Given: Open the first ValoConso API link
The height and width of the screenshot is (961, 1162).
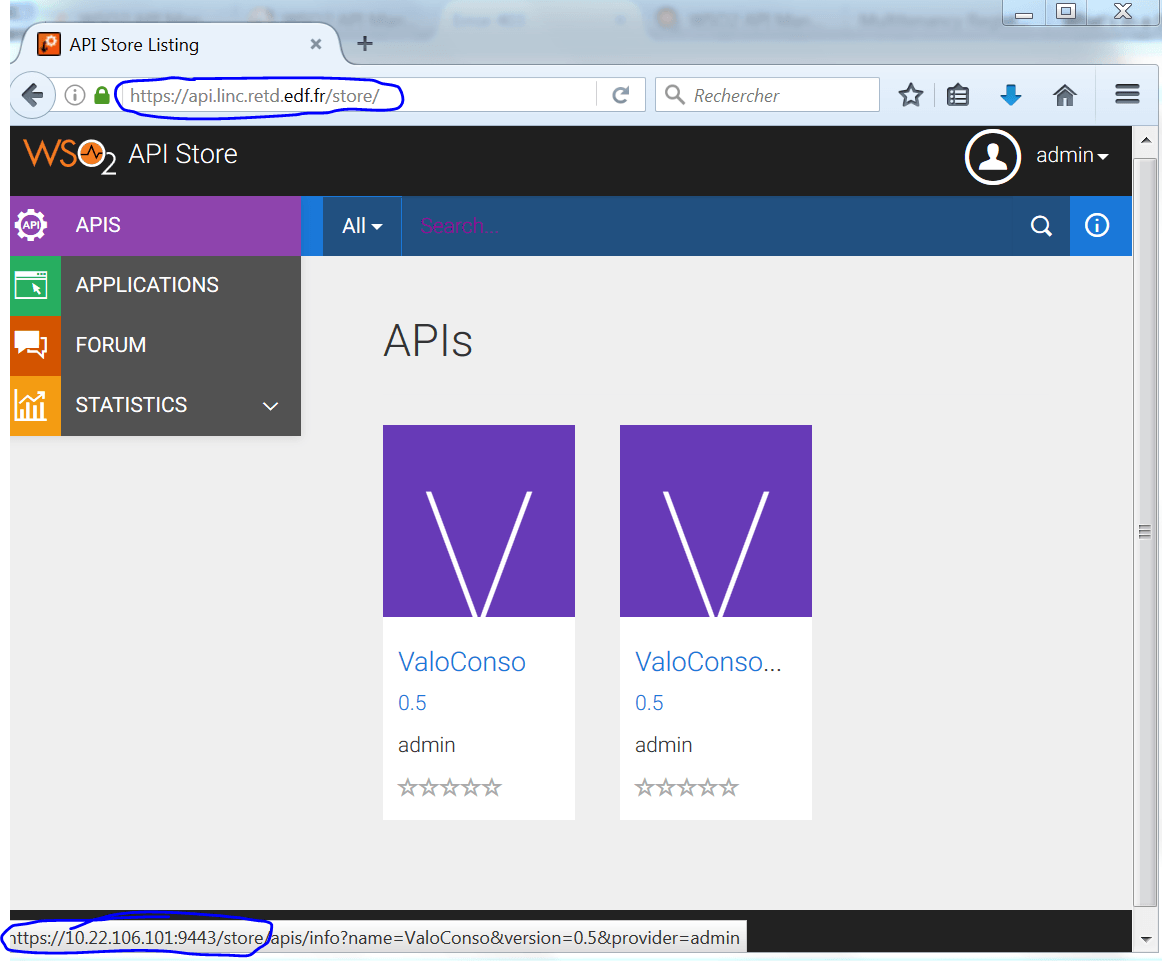Looking at the screenshot, I should (462, 662).
